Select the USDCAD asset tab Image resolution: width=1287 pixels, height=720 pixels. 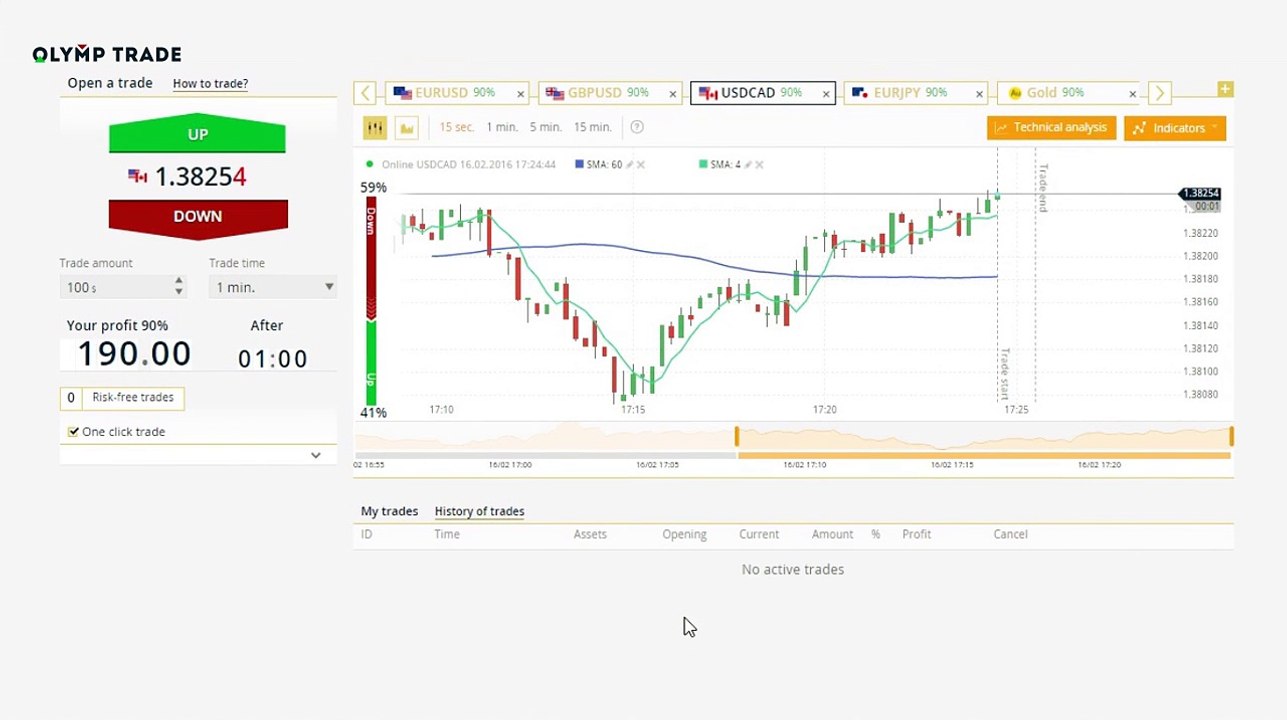[762, 93]
